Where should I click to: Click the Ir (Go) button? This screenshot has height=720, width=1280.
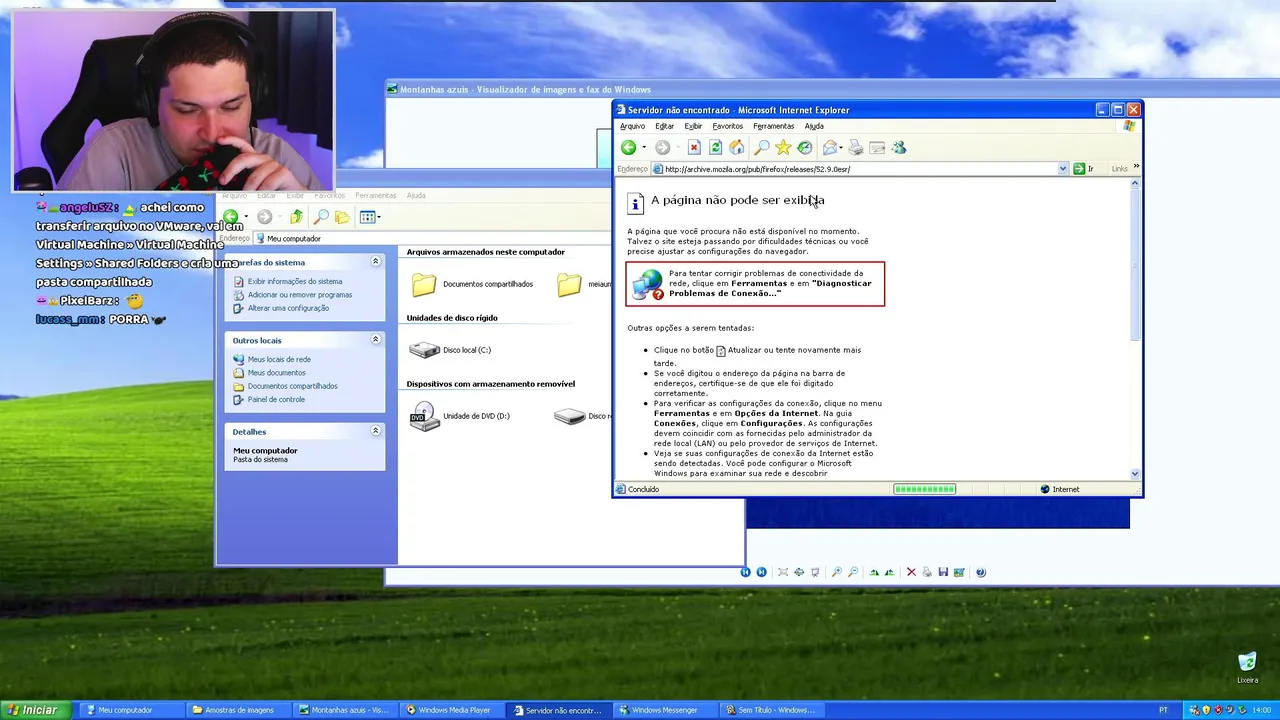coord(1084,169)
